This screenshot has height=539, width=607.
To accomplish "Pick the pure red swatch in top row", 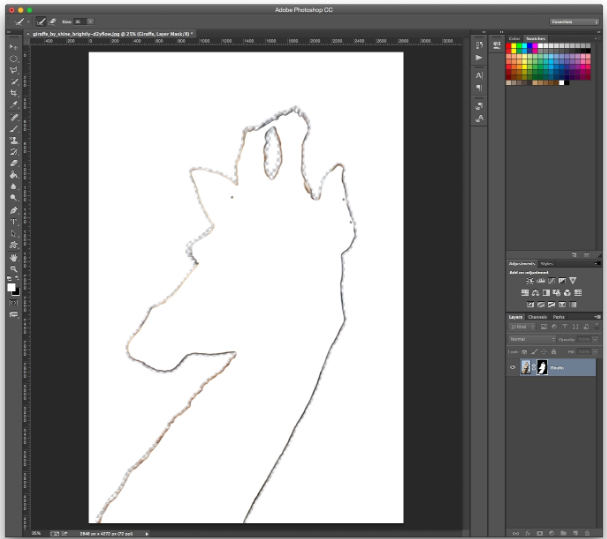I will tap(509, 46).
